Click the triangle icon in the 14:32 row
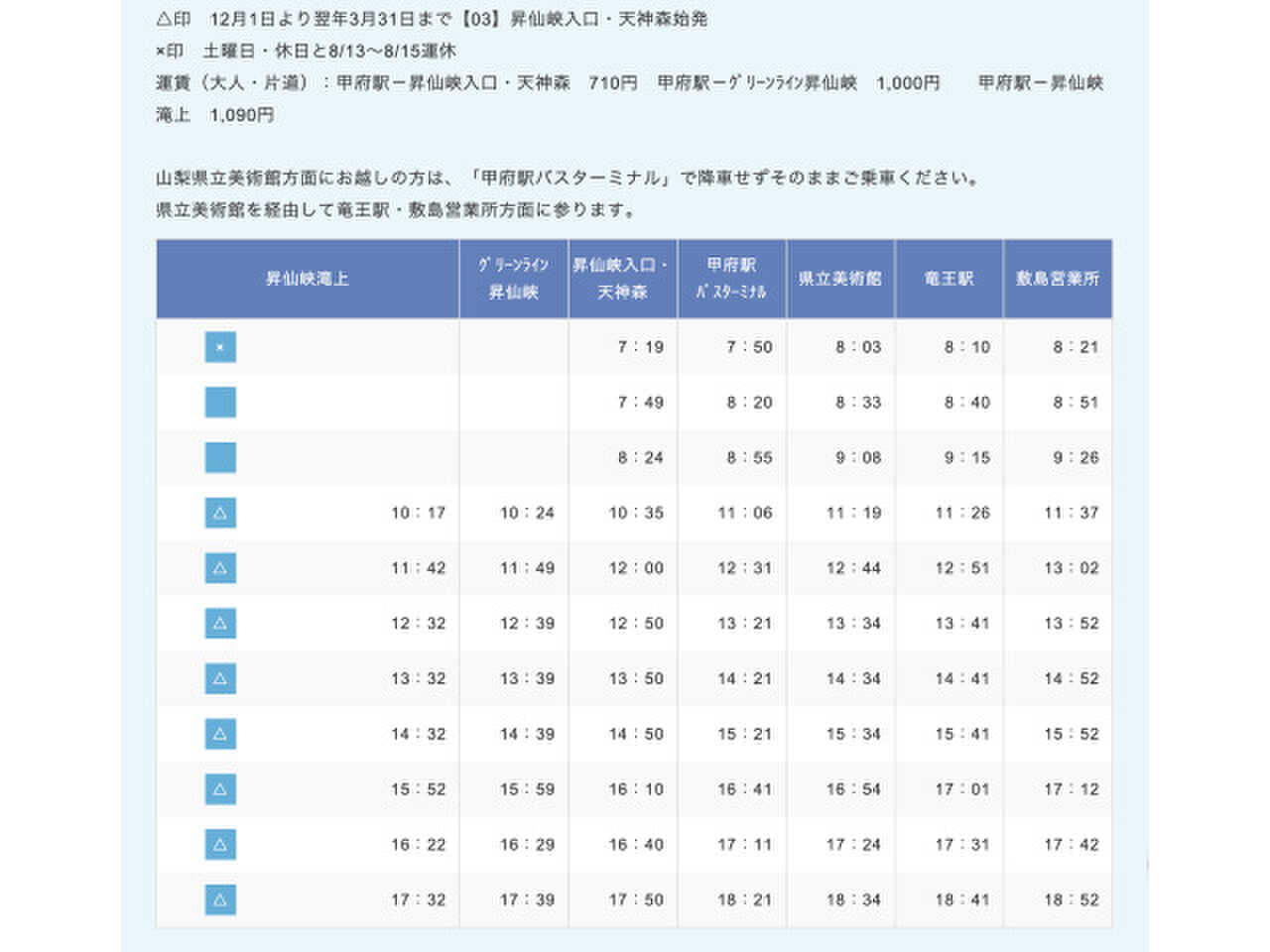The image size is (1270, 952). pyautogui.click(x=220, y=735)
